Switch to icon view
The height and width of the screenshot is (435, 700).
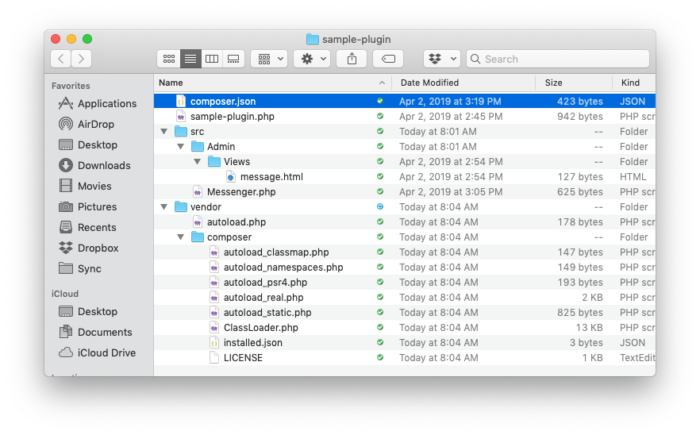[x=169, y=59]
